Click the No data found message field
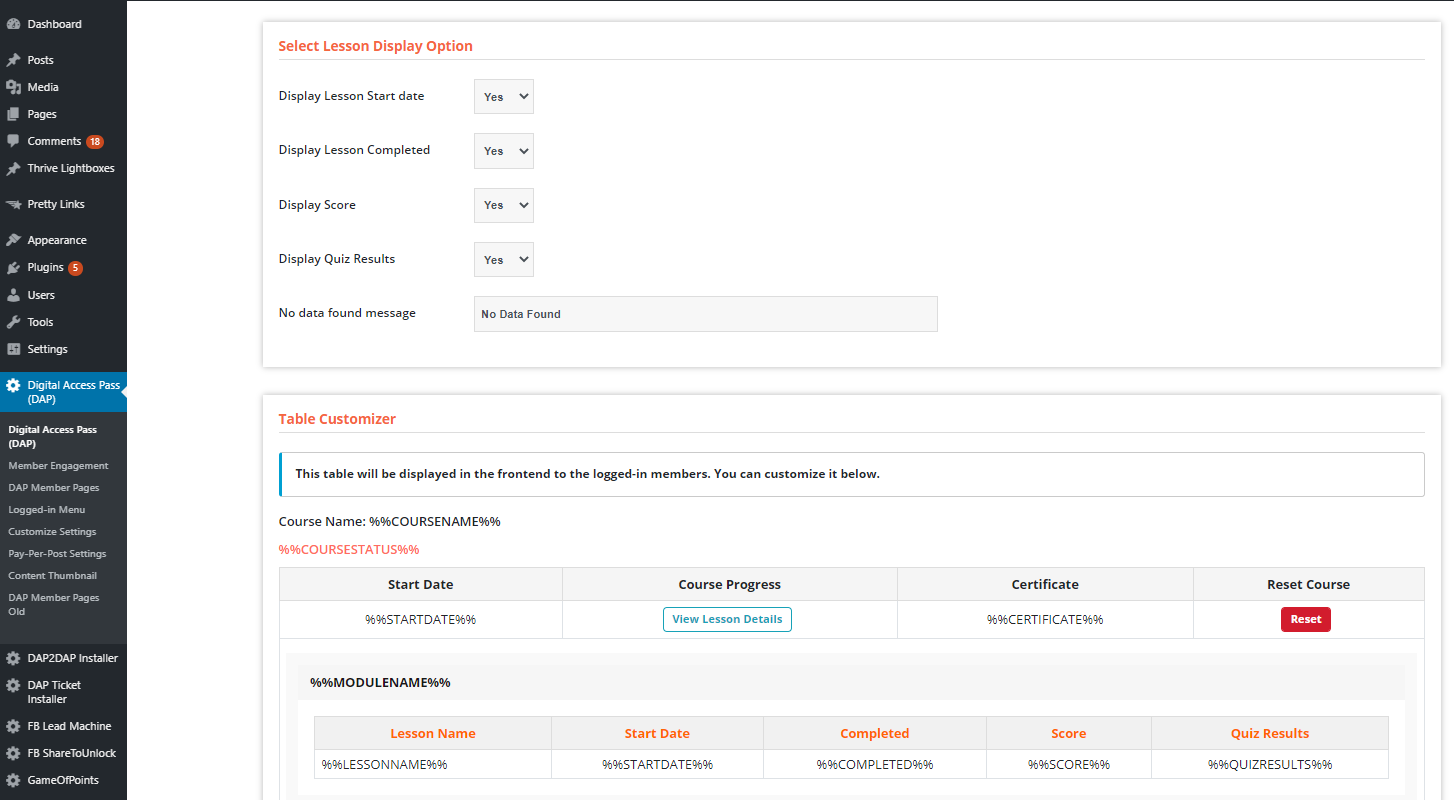 [x=705, y=314]
